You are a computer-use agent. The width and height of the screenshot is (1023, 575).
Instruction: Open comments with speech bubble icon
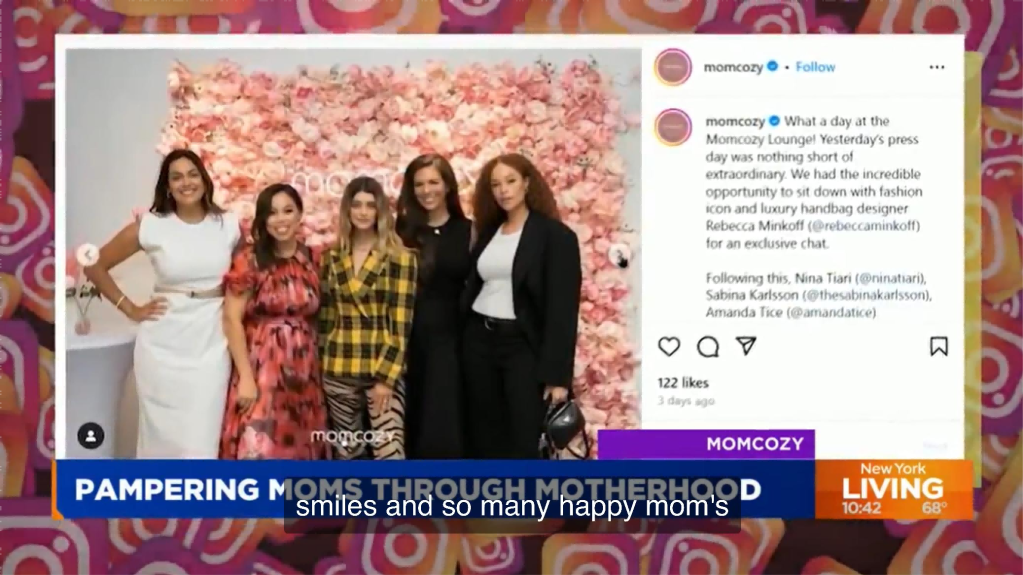coord(708,347)
